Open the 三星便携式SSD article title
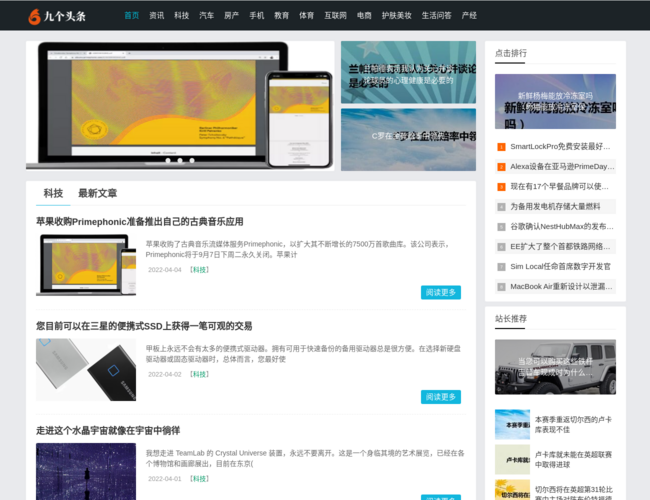650x500 pixels. (x=144, y=326)
